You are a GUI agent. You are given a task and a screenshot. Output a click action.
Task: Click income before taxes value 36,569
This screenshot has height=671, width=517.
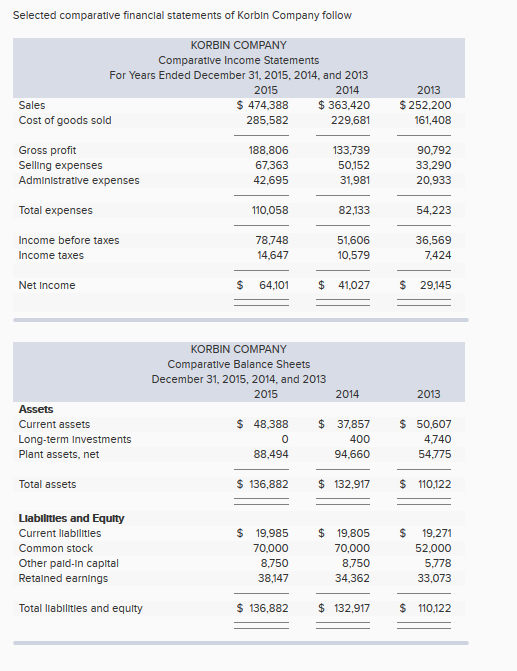pyautogui.click(x=433, y=240)
